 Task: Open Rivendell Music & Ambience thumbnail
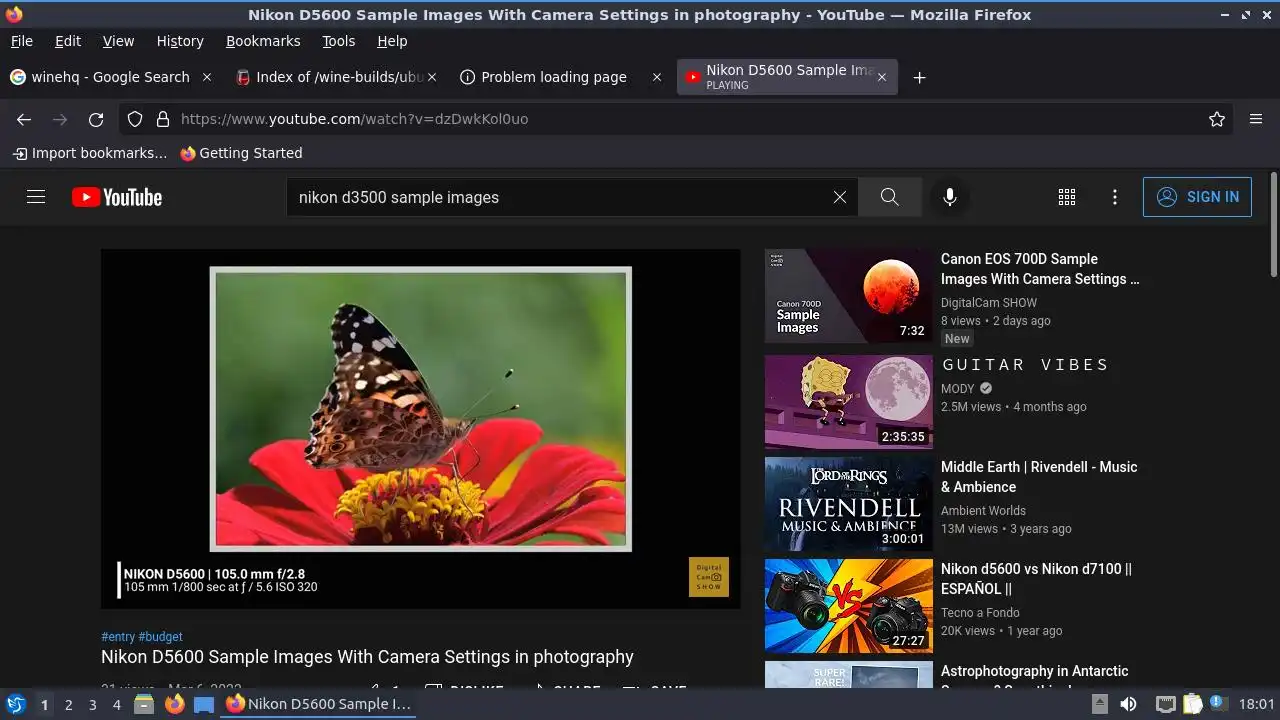848,504
